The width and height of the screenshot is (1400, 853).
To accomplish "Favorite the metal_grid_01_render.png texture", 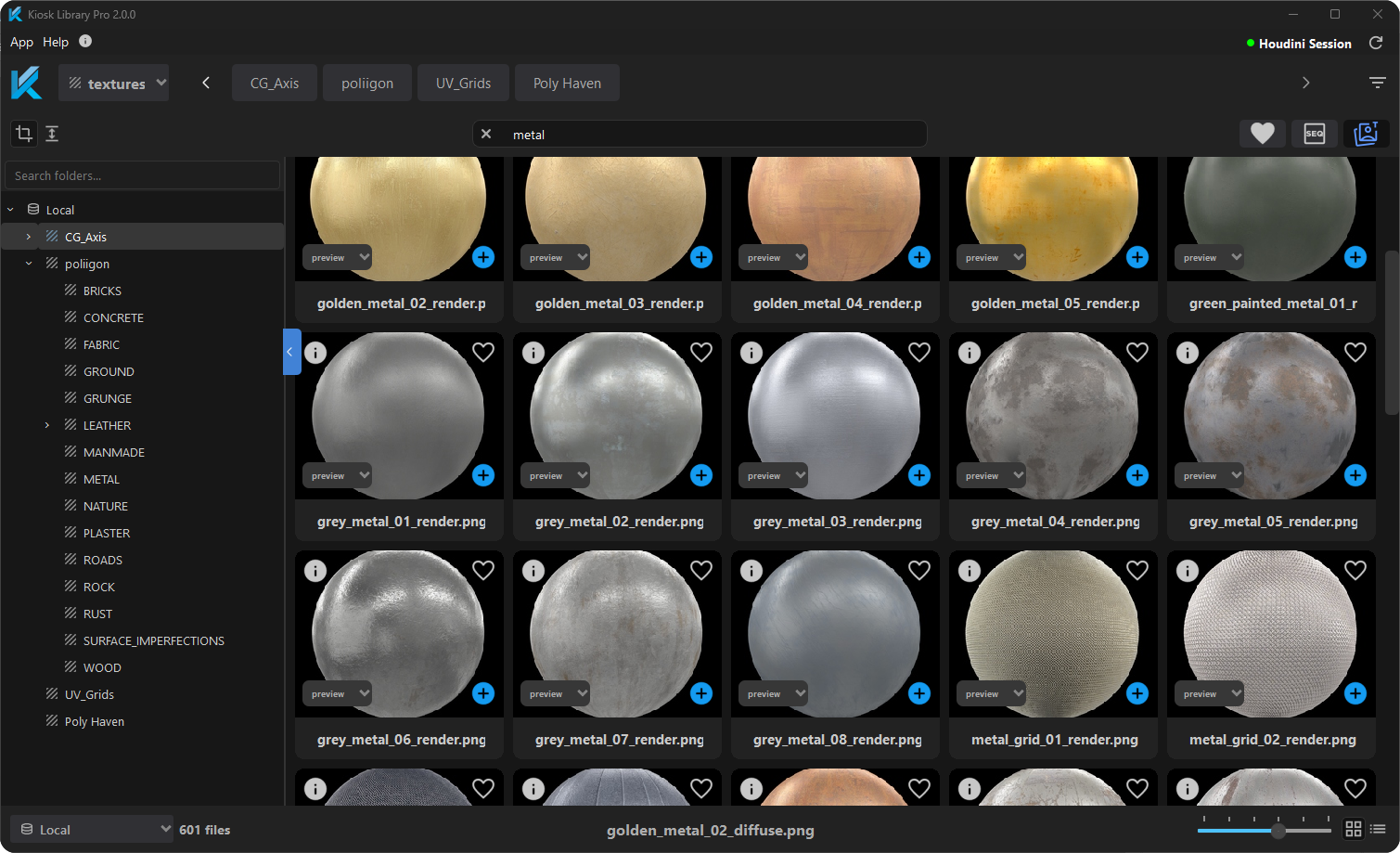I will [1137, 571].
